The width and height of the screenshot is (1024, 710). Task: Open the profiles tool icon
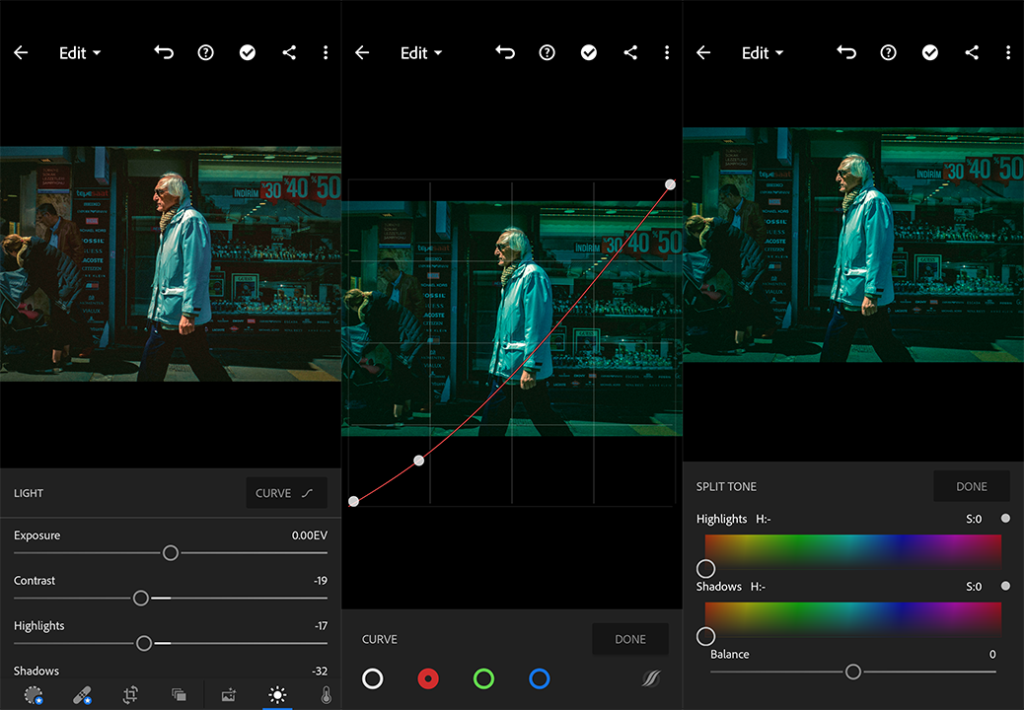click(179, 695)
